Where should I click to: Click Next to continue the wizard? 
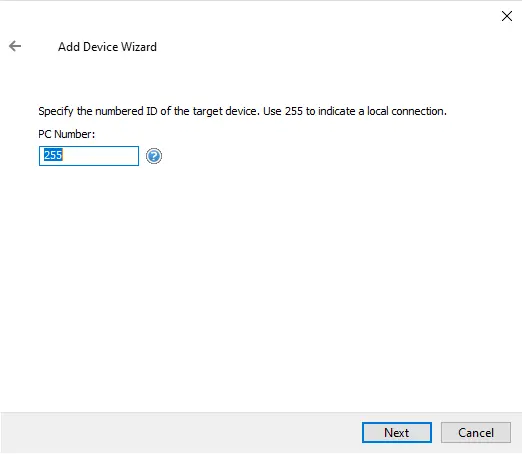click(397, 432)
